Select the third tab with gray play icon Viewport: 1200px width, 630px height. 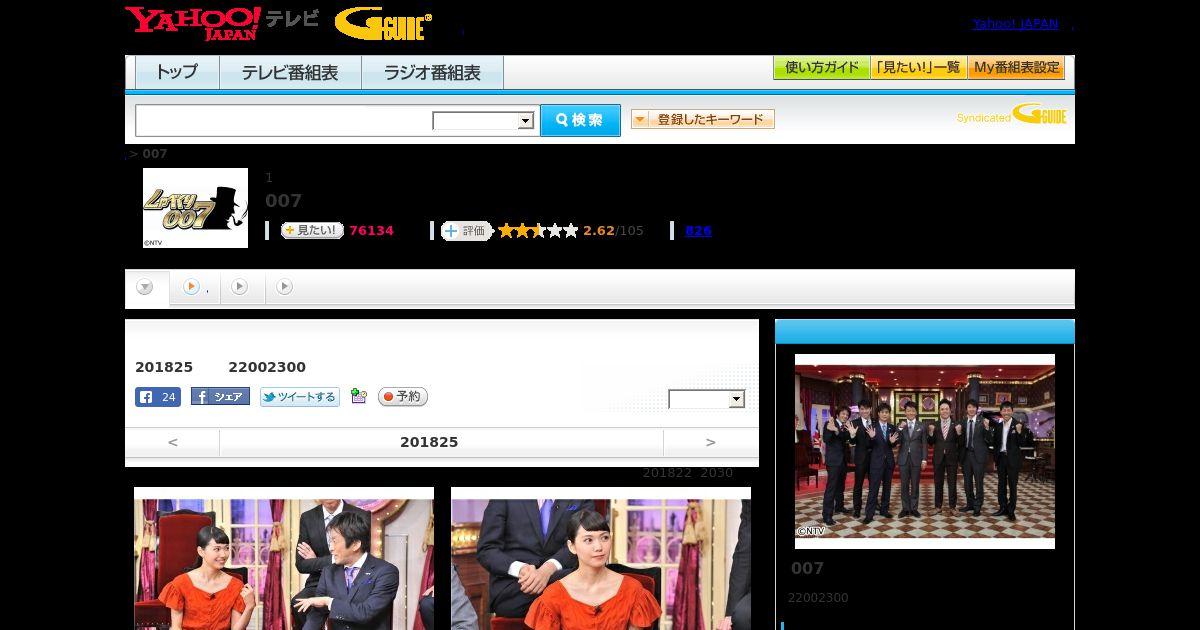click(x=241, y=288)
